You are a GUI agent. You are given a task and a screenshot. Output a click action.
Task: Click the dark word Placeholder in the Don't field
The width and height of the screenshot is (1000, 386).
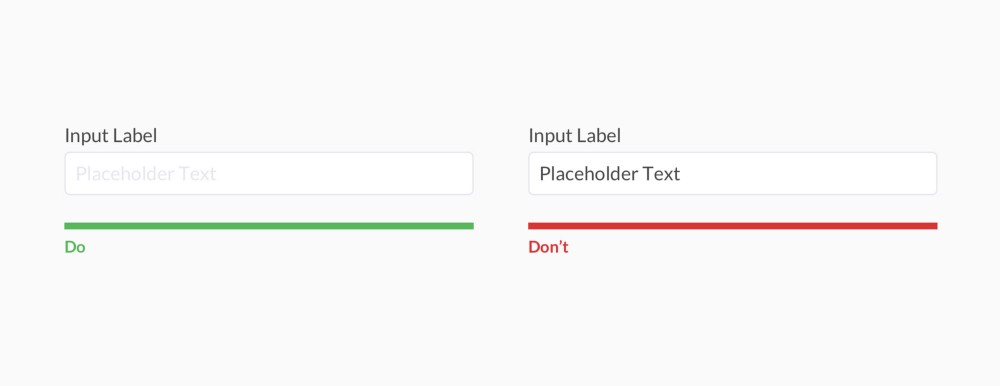pyautogui.click(x=588, y=174)
